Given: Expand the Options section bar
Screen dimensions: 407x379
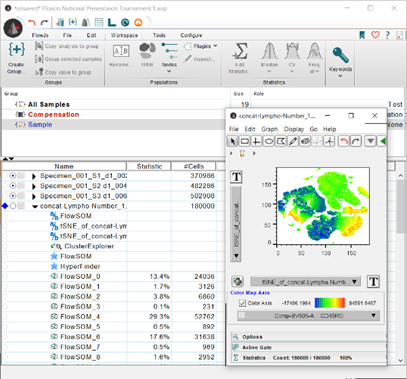Looking at the screenshot, I should pos(308,337).
